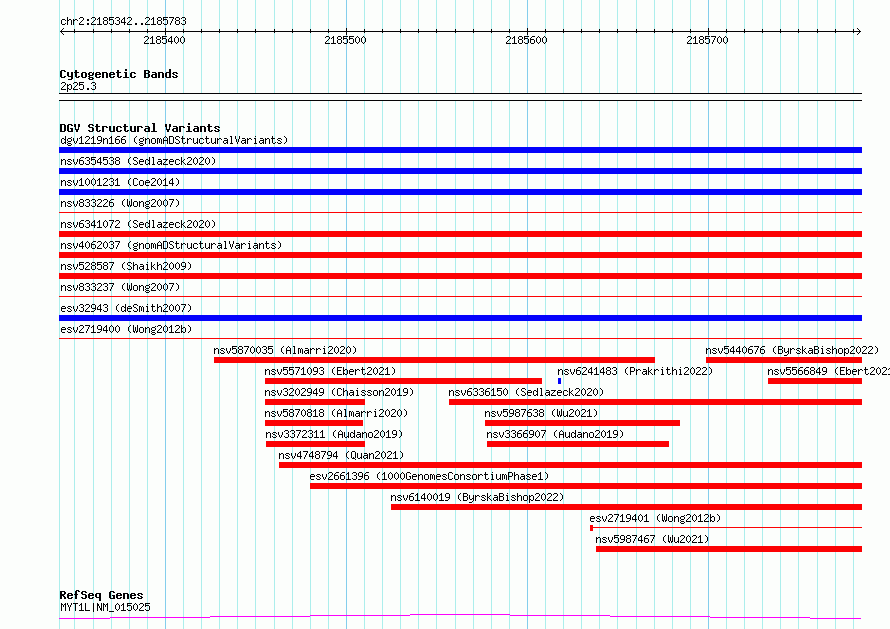
Task: Click the red bar under nsv5870035
Action: (x=434, y=360)
